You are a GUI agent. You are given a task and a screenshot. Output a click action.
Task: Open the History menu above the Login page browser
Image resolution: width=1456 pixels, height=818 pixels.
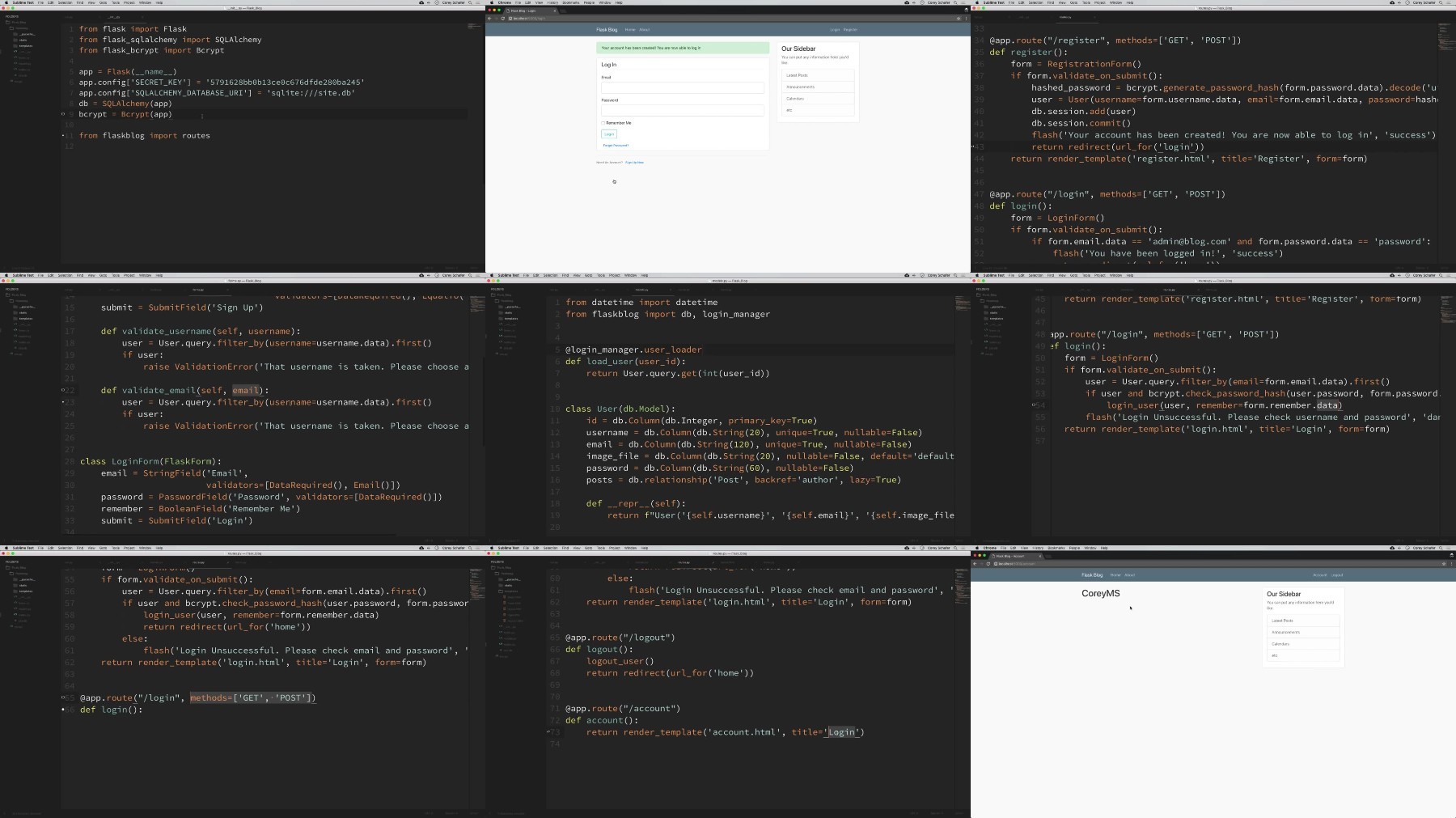552,2
